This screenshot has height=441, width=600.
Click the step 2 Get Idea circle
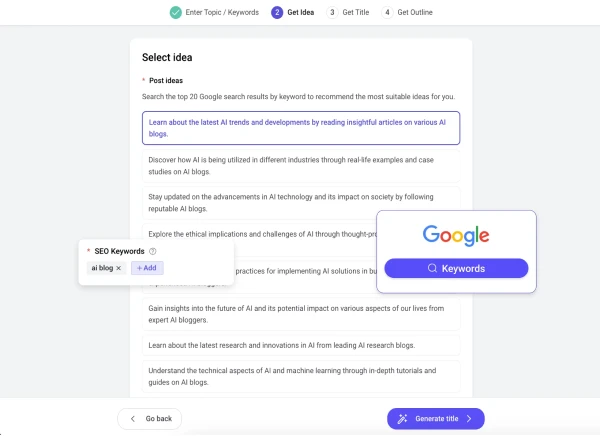coord(277,12)
